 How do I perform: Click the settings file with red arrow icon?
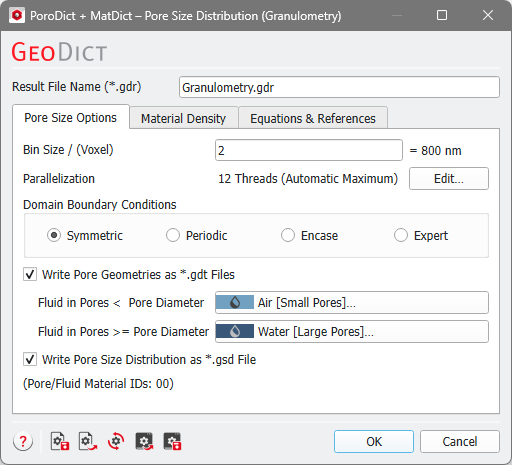click(x=88, y=441)
